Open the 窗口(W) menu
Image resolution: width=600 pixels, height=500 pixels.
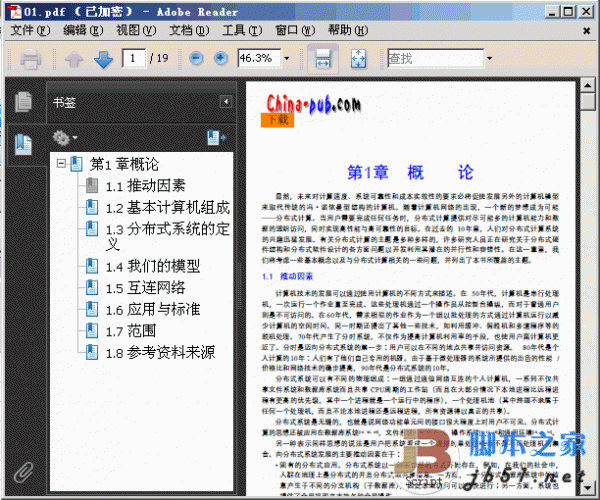pos(295,30)
